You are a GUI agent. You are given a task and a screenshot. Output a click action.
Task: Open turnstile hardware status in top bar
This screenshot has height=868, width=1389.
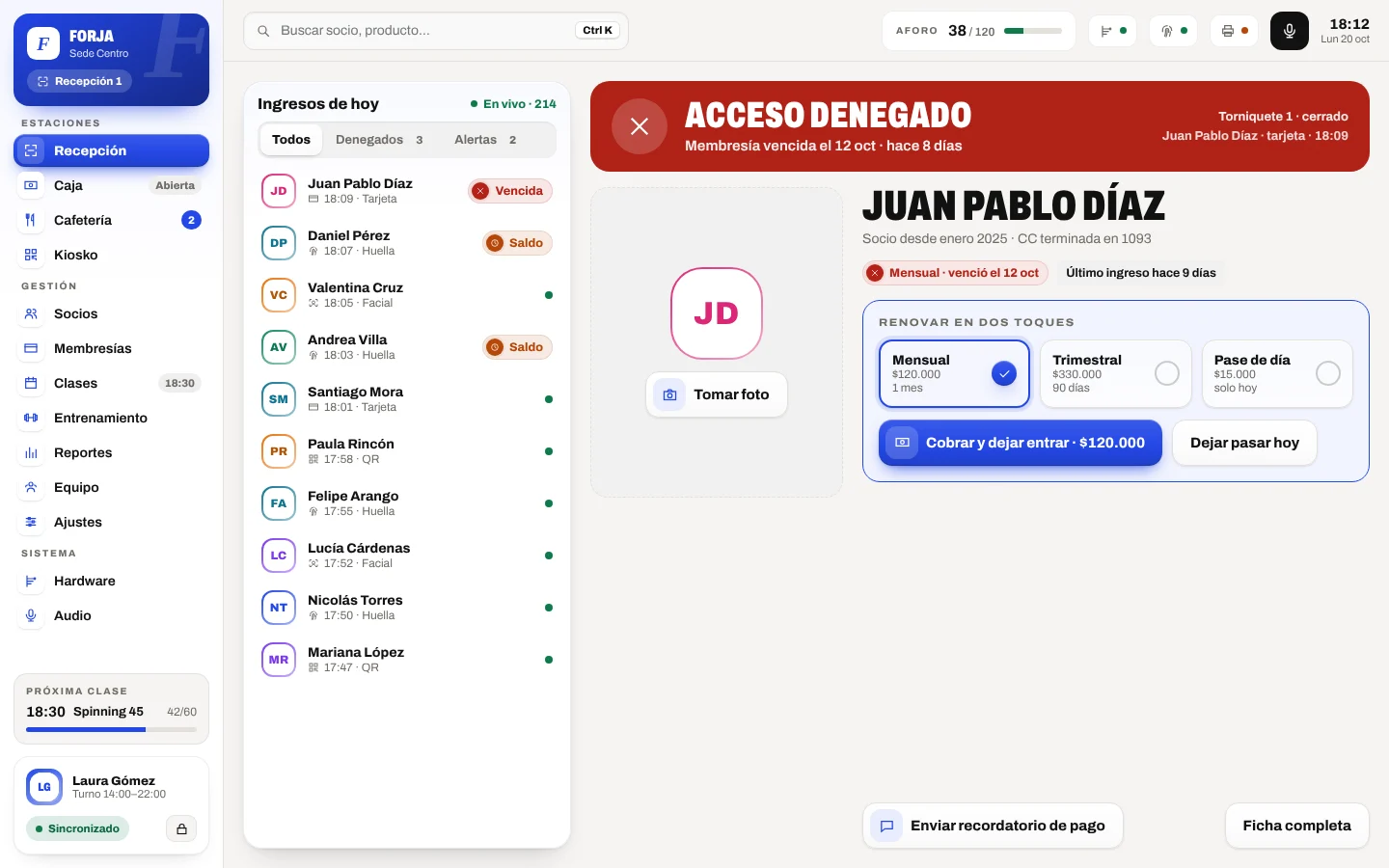pyautogui.click(x=1113, y=31)
